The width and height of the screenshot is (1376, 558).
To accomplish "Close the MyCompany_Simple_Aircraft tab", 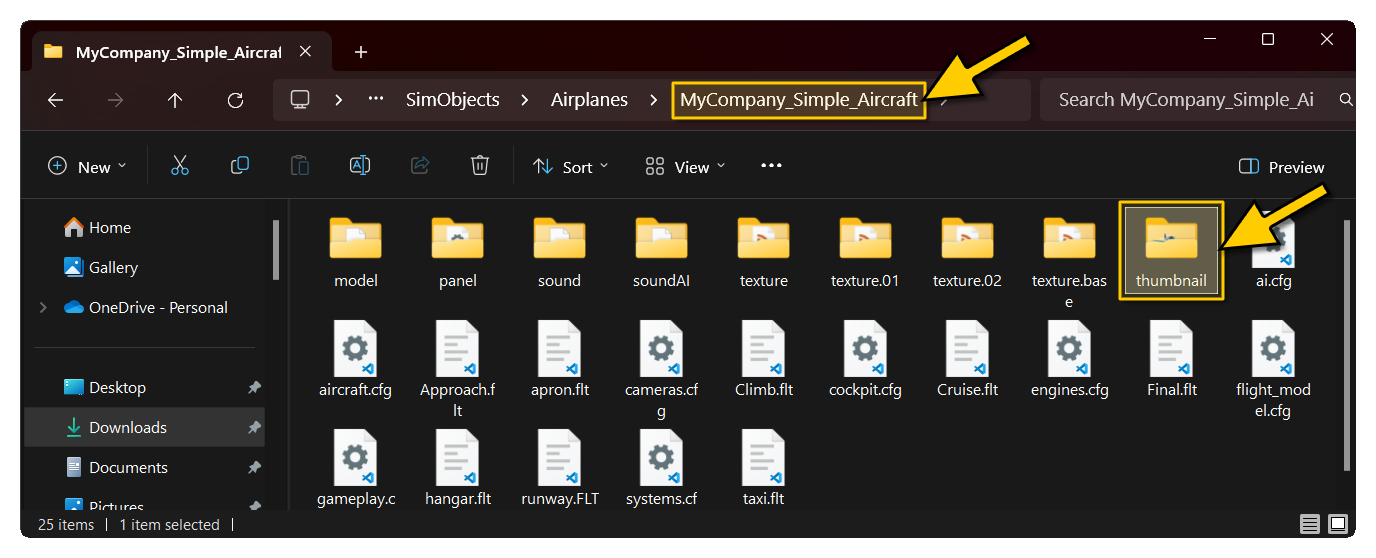I will [305, 51].
